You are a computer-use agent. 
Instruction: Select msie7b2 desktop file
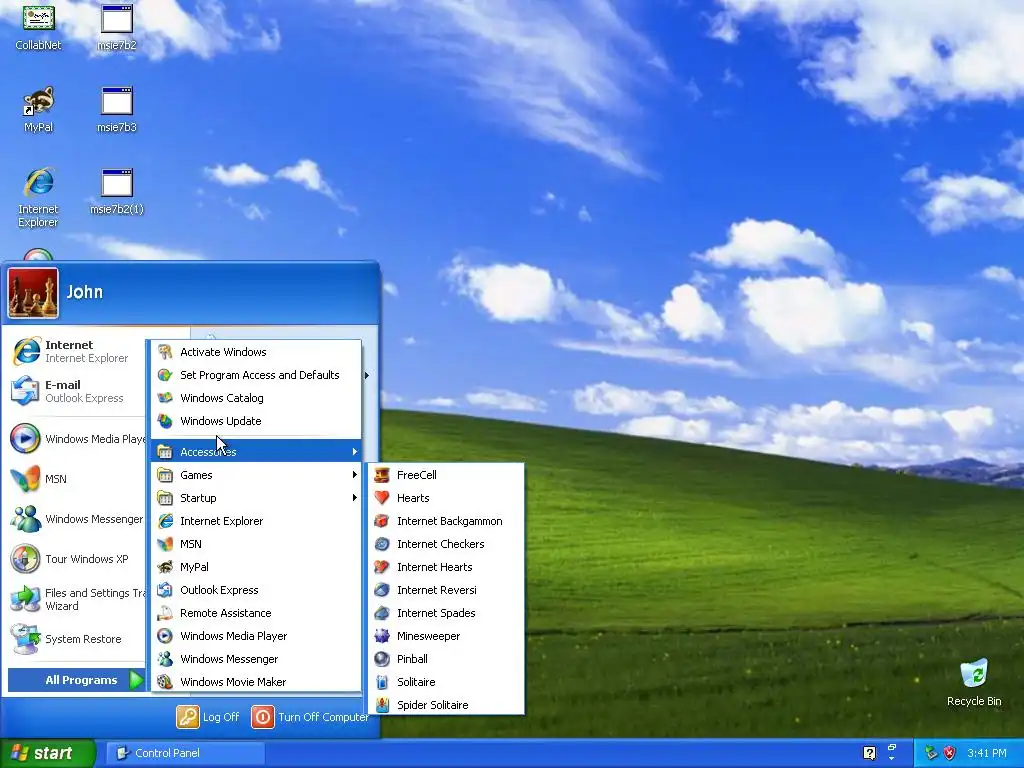(117, 27)
